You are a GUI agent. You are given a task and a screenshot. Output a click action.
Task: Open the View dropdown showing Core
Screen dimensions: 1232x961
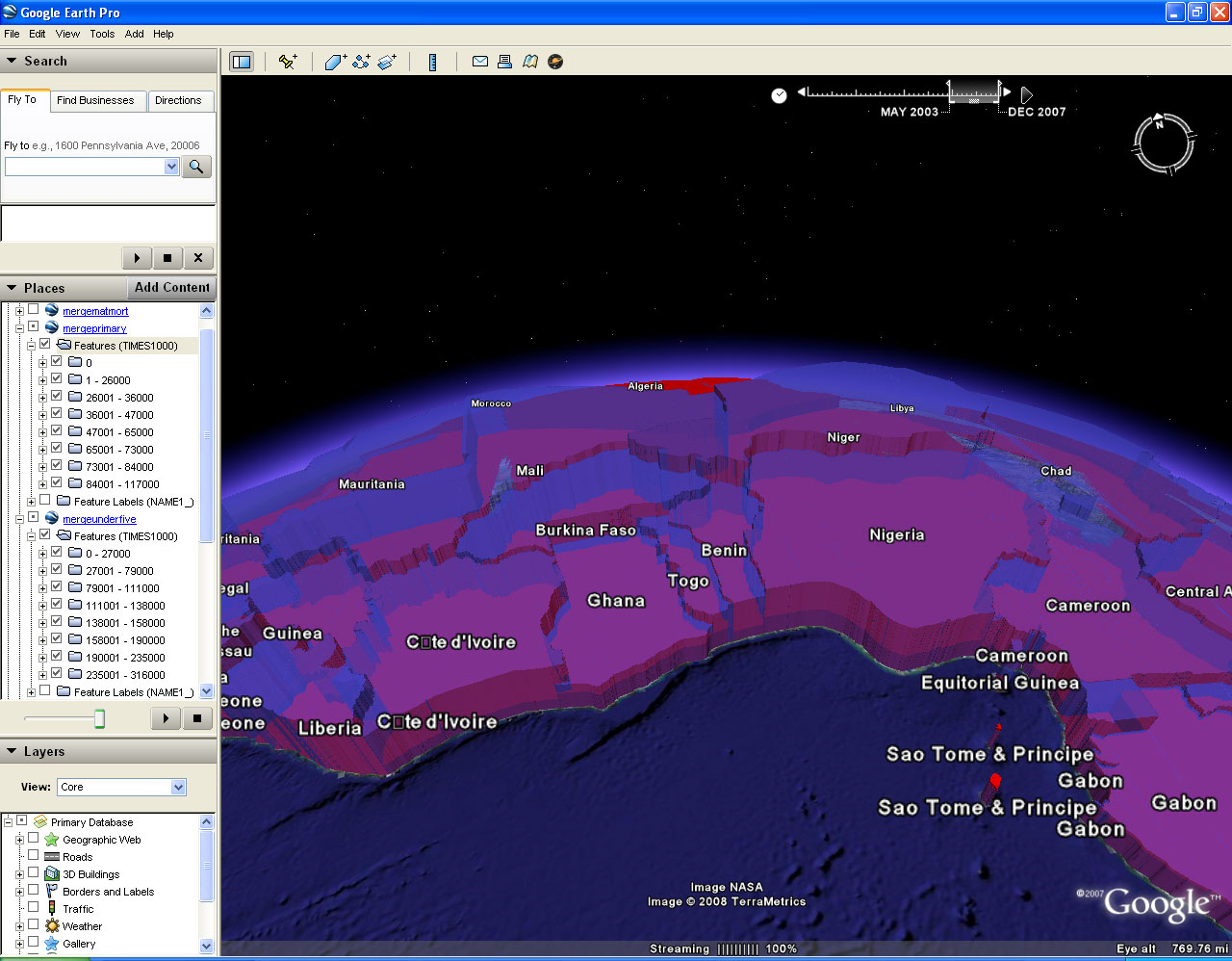coord(177,787)
